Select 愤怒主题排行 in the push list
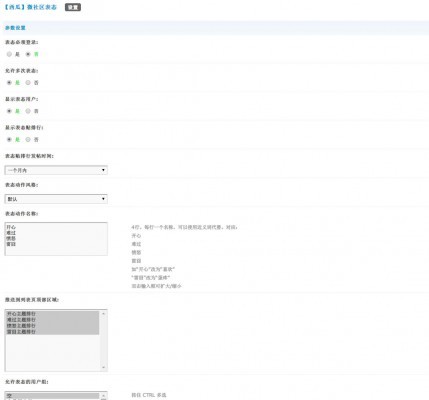The height and width of the screenshot is (400, 429). 53,326
